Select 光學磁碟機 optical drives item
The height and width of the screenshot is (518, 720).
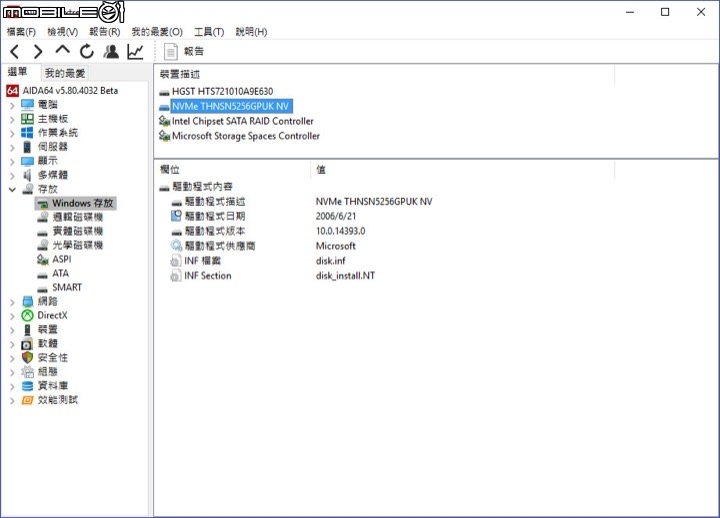[x=78, y=245]
